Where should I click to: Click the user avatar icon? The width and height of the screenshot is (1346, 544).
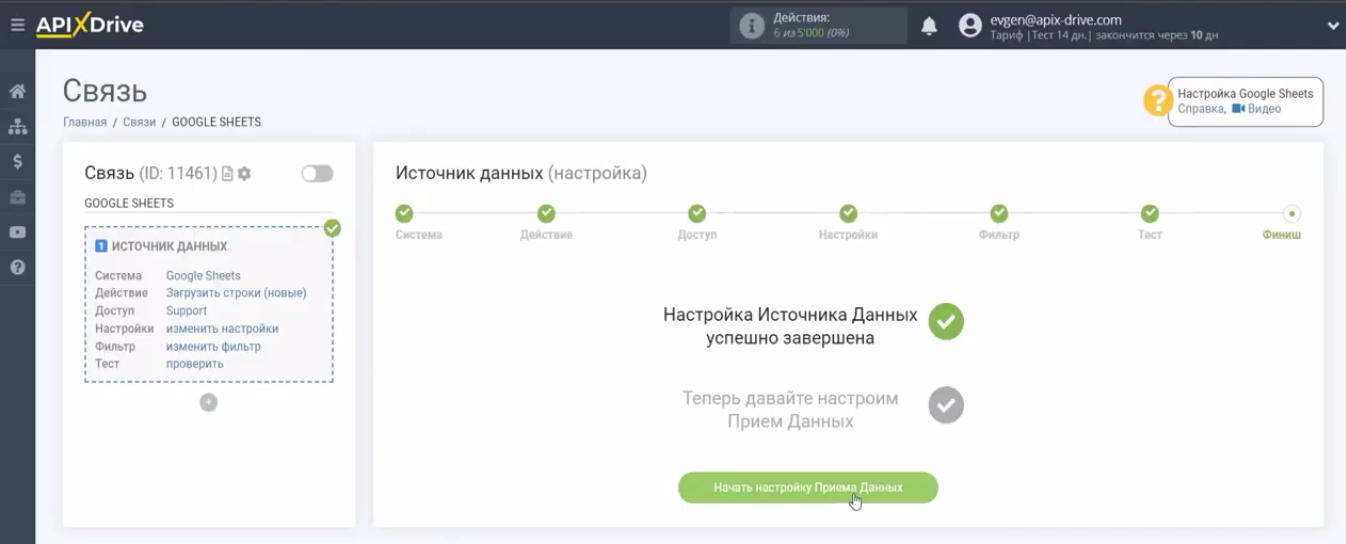pos(970,26)
